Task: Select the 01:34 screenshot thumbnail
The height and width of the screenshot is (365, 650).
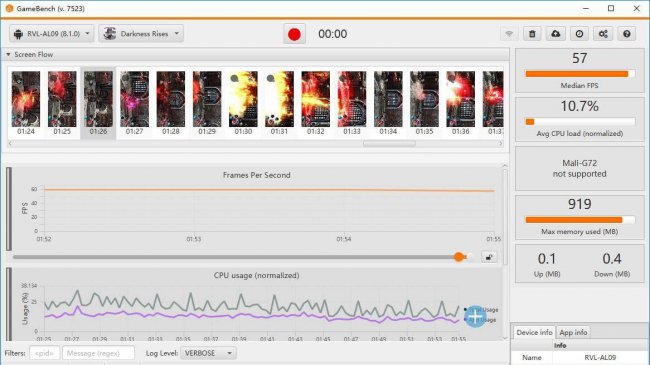Action: click(x=388, y=103)
